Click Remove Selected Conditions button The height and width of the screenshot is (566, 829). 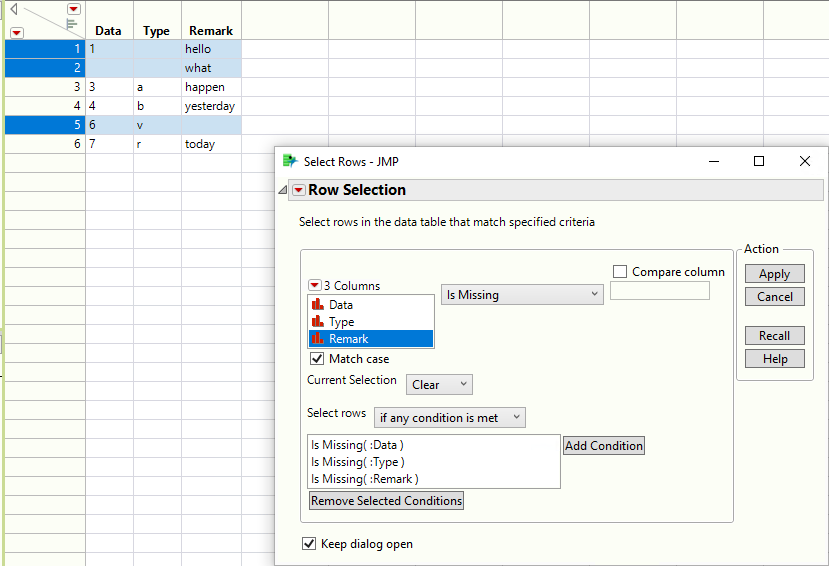point(386,501)
